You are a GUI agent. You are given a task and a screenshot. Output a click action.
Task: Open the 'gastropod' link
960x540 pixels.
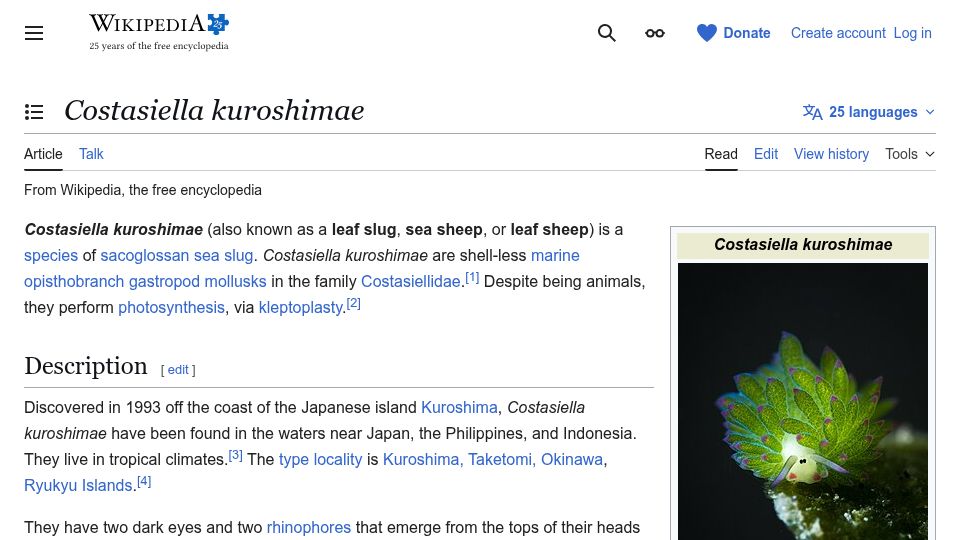[x=164, y=282]
